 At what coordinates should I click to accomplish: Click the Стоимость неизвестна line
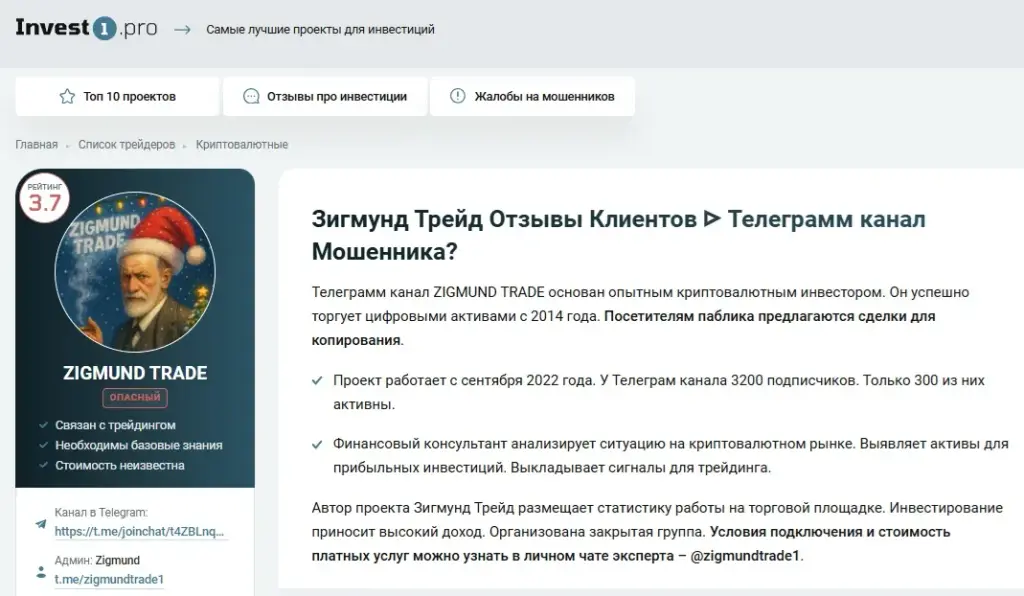point(120,465)
